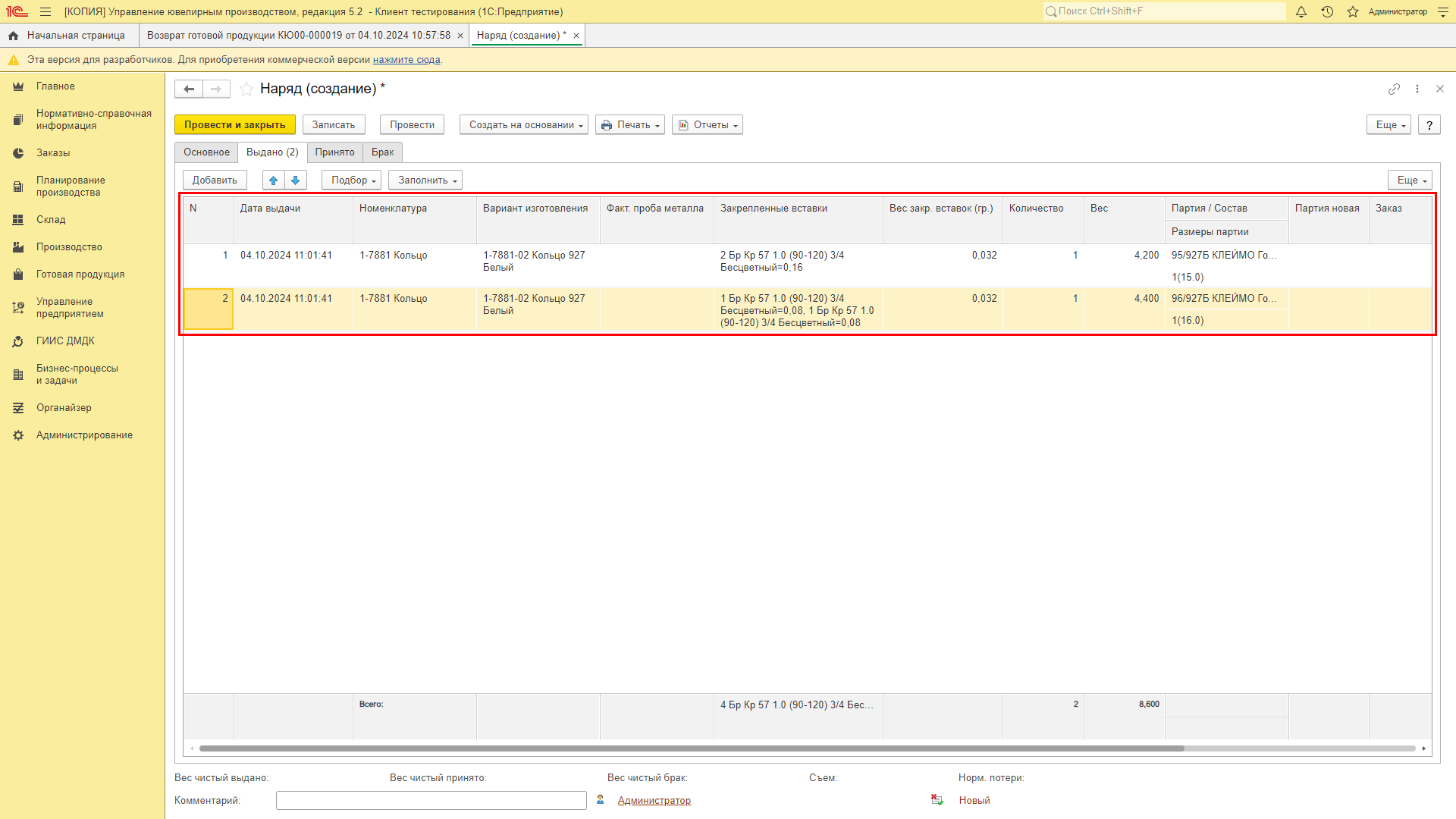Open the title bar settings dropdown arrow
The height and width of the screenshot is (819, 1456).
(x=1443, y=11)
